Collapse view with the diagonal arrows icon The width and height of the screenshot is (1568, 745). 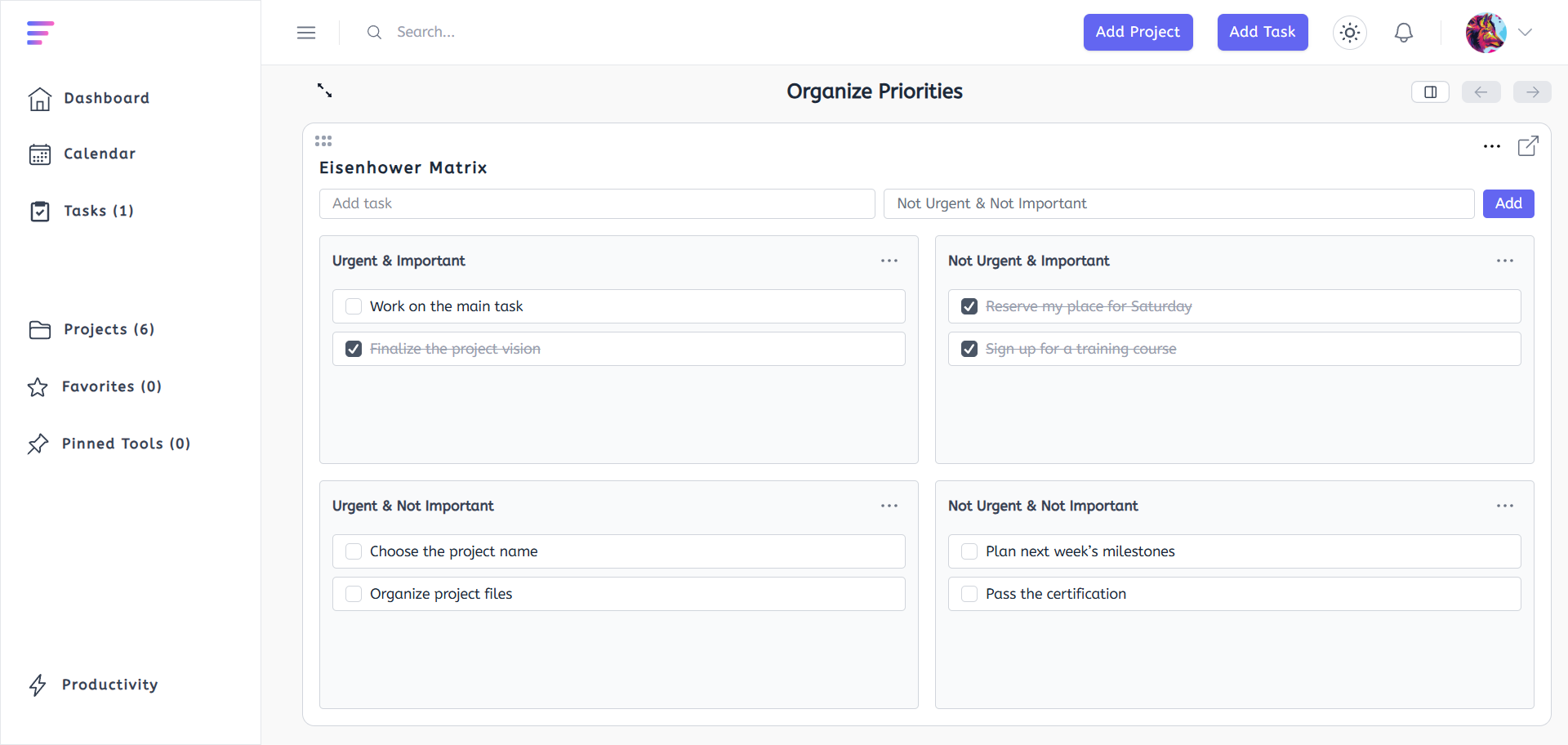325,91
